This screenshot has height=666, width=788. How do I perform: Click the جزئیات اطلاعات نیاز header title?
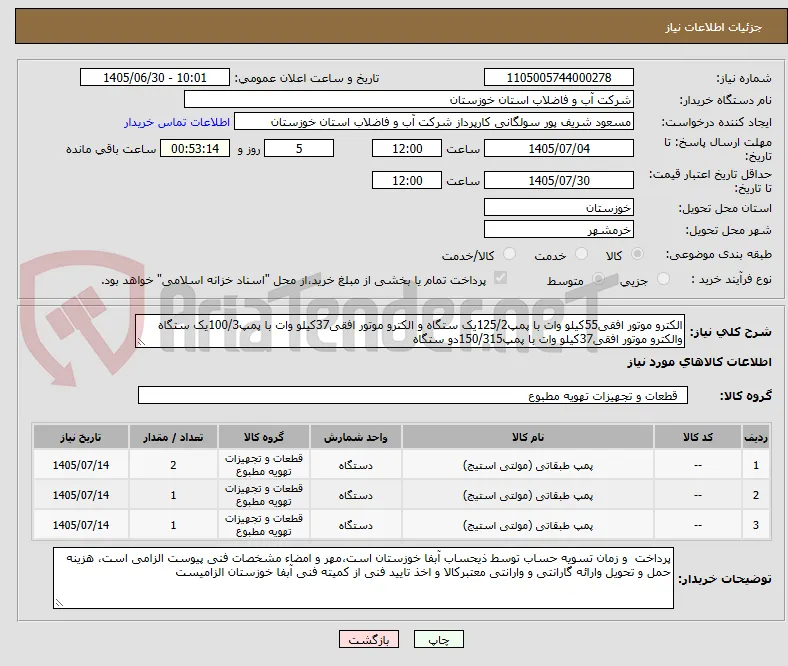(714, 27)
